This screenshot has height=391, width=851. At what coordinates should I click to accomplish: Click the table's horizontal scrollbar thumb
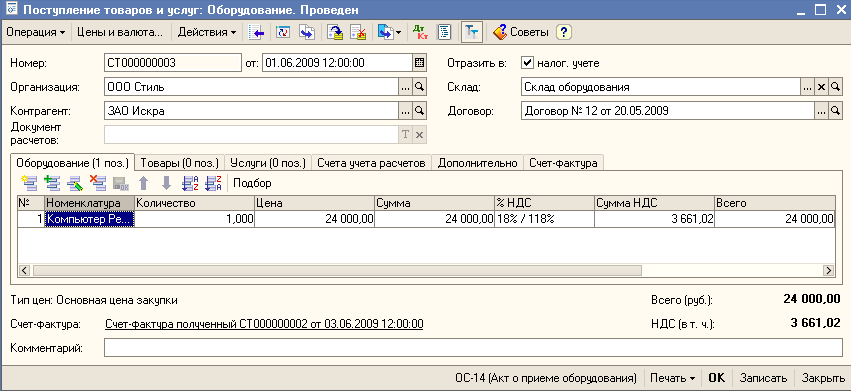click(x=337, y=270)
